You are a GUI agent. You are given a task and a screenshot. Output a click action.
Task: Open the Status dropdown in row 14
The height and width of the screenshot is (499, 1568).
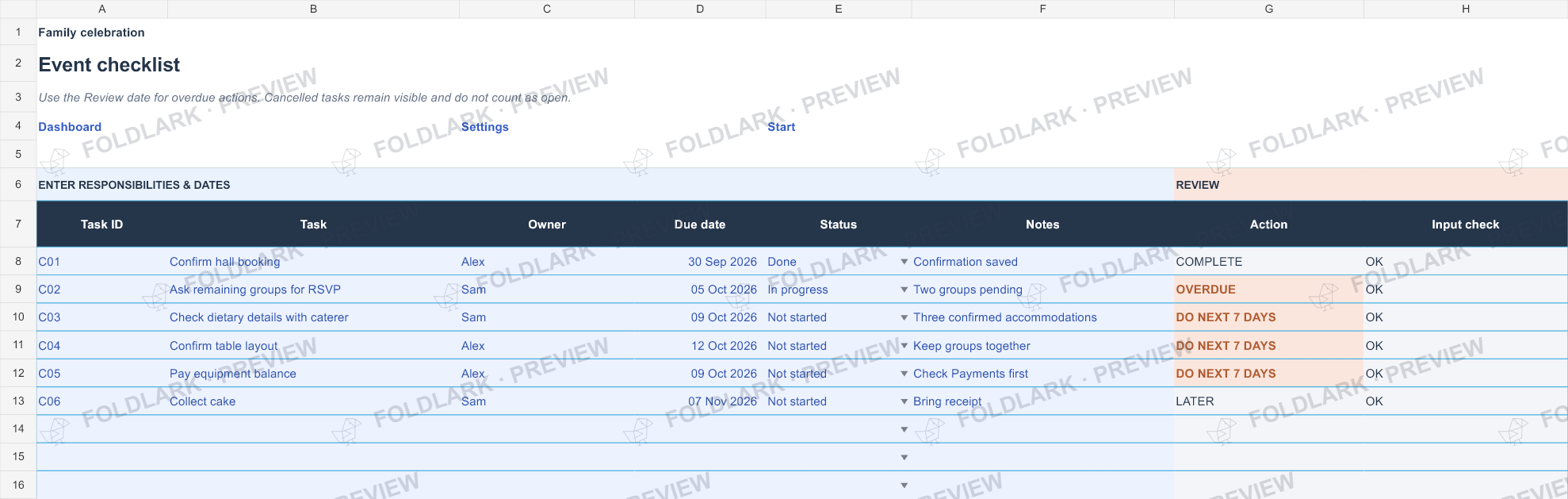904,429
